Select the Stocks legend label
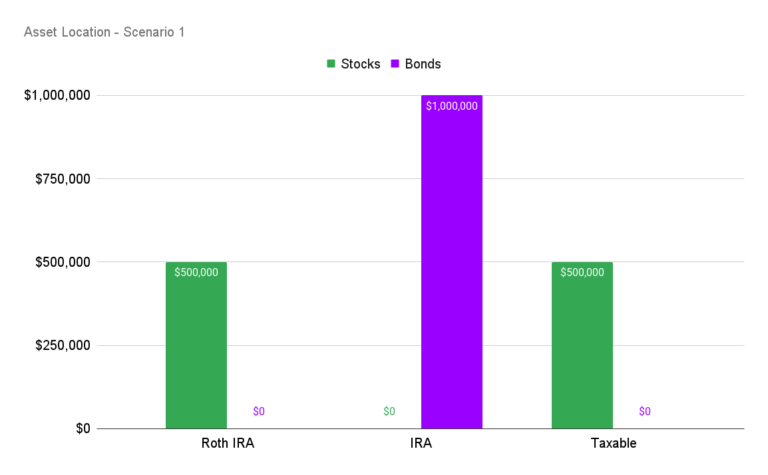This screenshot has width=768, height=475. (360, 64)
